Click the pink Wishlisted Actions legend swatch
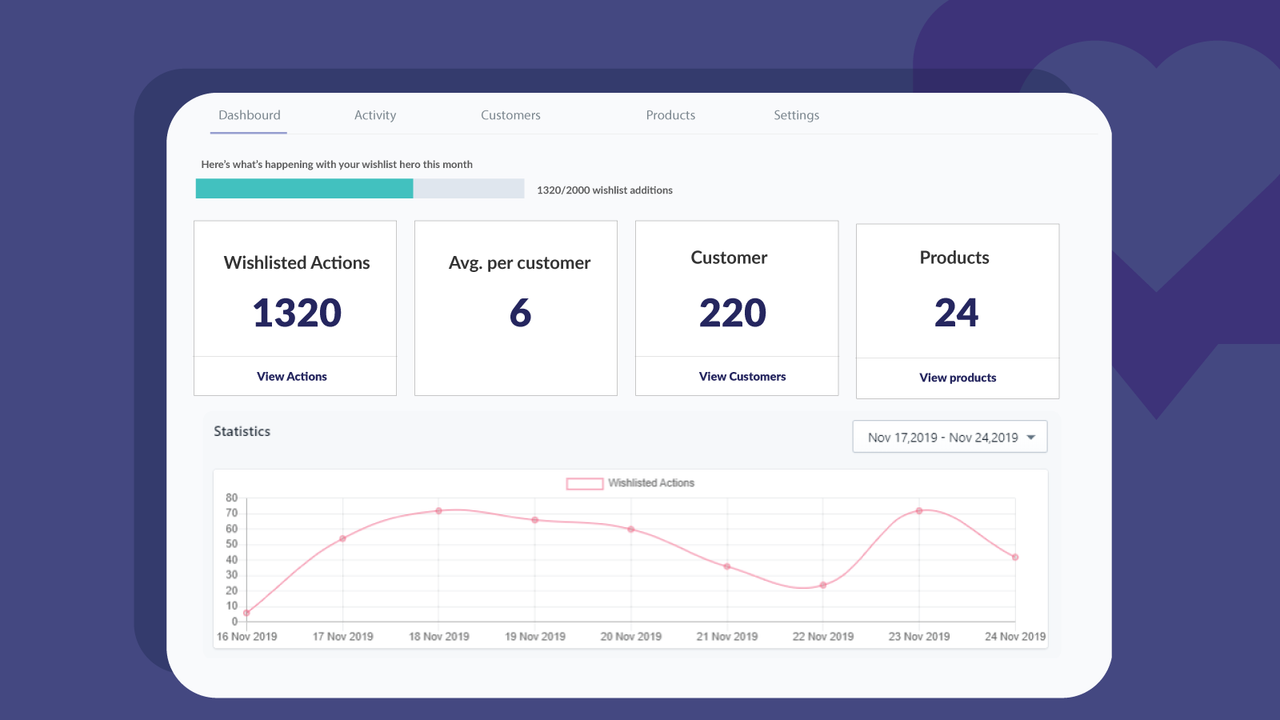The width and height of the screenshot is (1280, 720). click(x=585, y=483)
